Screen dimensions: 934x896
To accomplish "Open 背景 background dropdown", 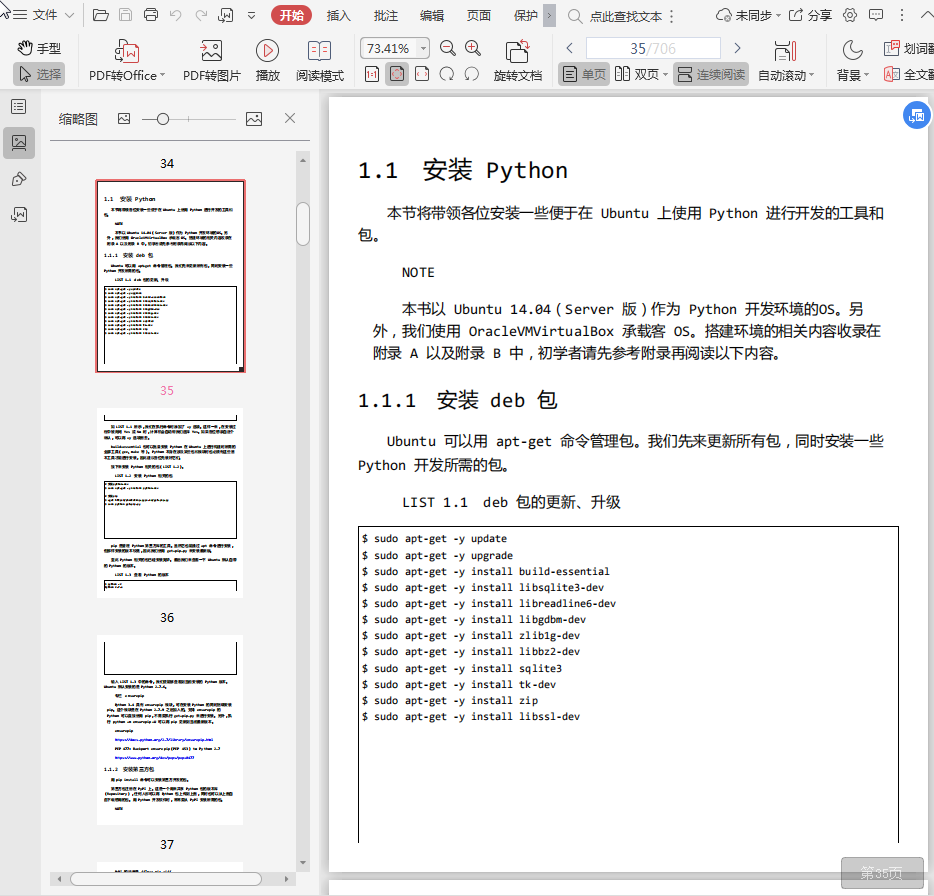I will (853, 60).
